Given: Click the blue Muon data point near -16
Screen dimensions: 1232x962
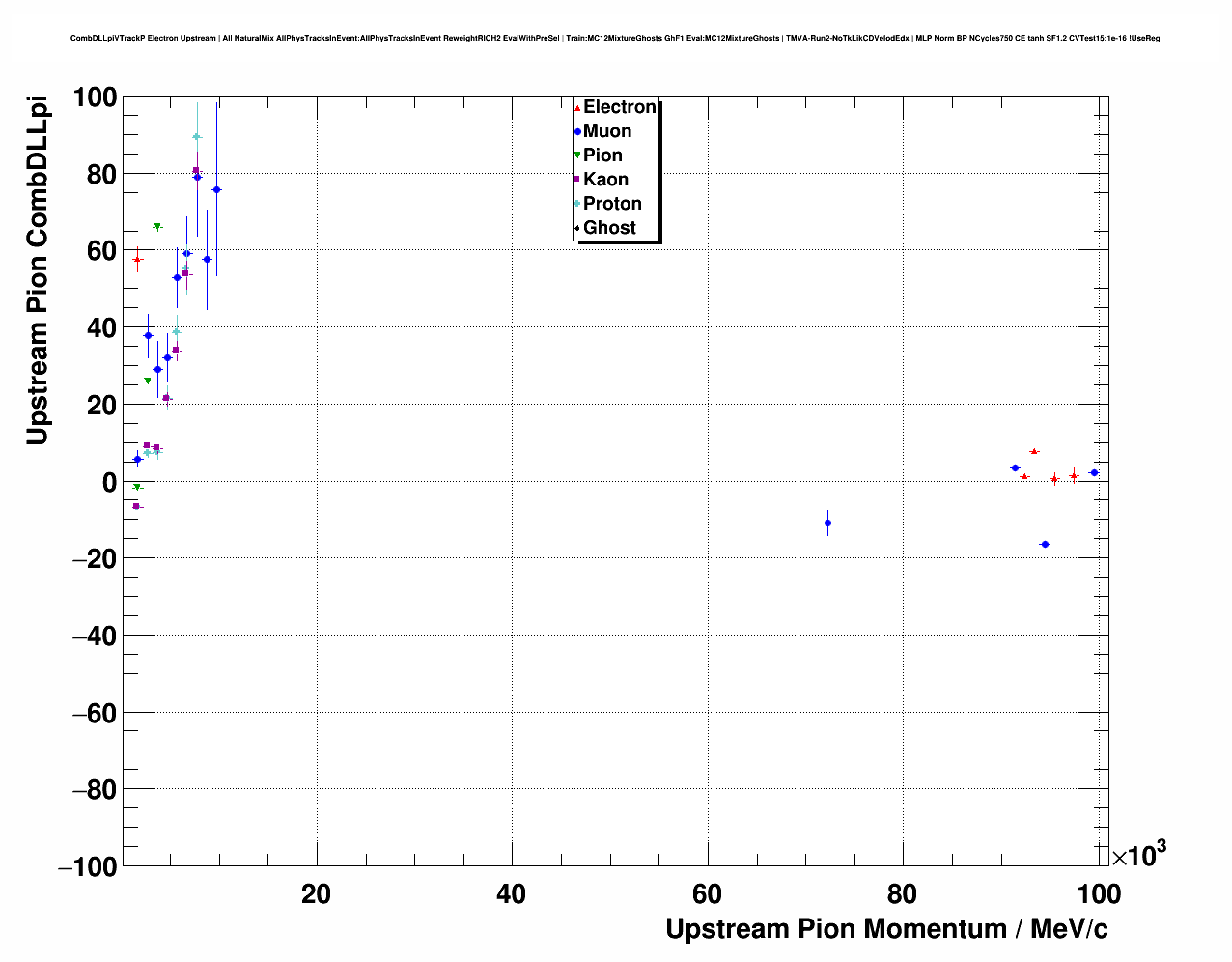Looking at the screenshot, I should pos(1045,545).
